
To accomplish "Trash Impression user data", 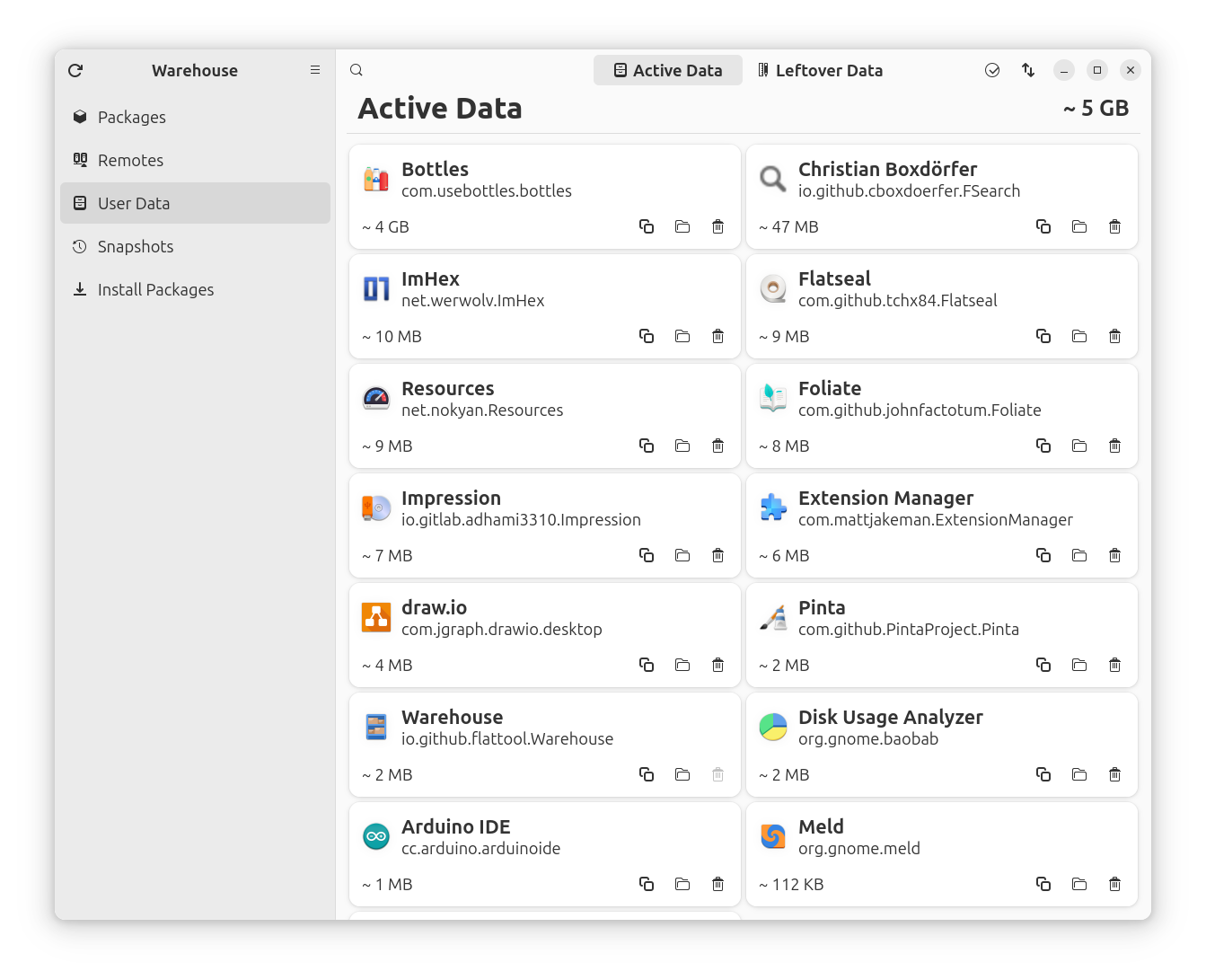I will (x=718, y=555).
